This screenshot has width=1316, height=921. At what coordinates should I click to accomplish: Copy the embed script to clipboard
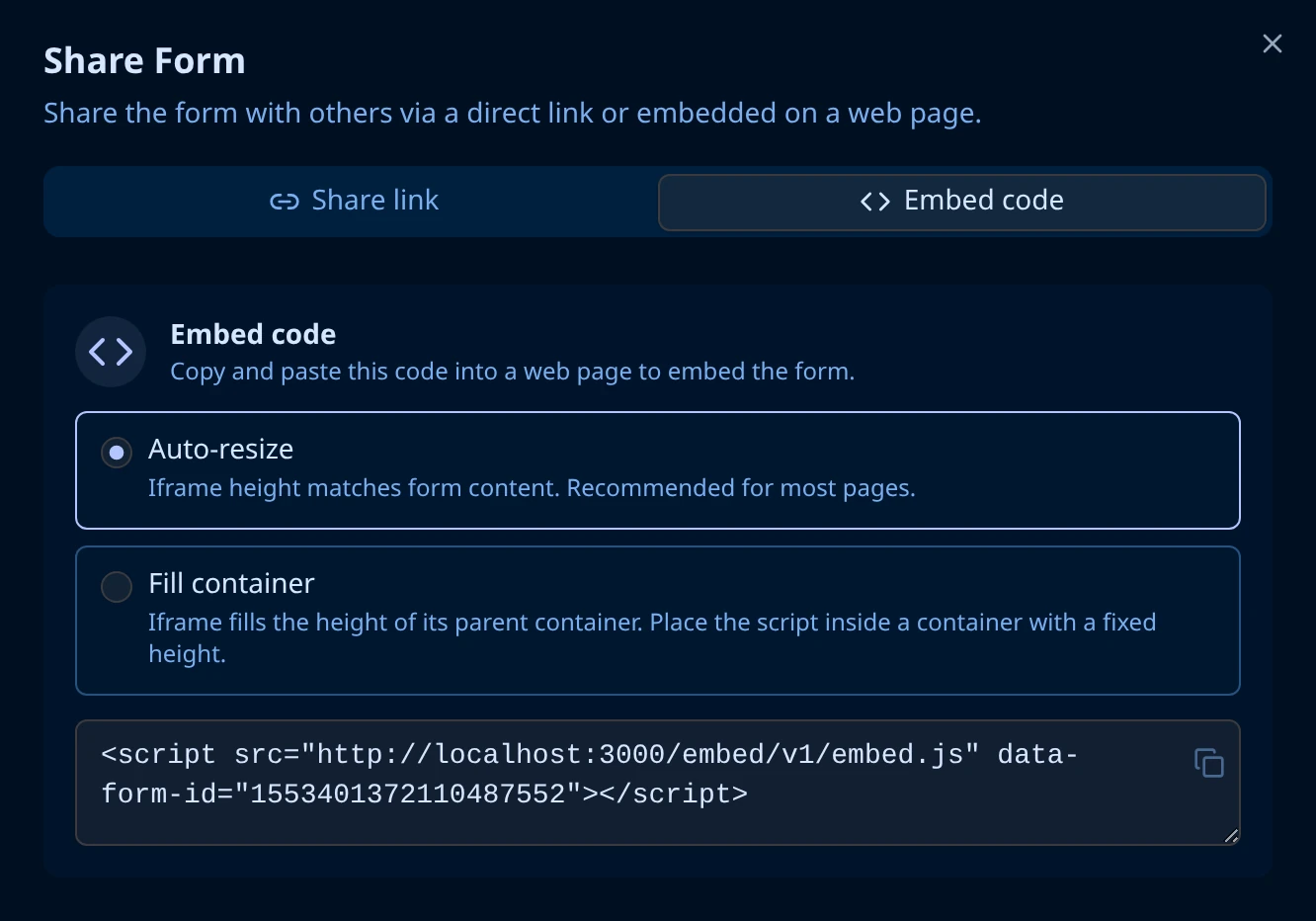1209,763
